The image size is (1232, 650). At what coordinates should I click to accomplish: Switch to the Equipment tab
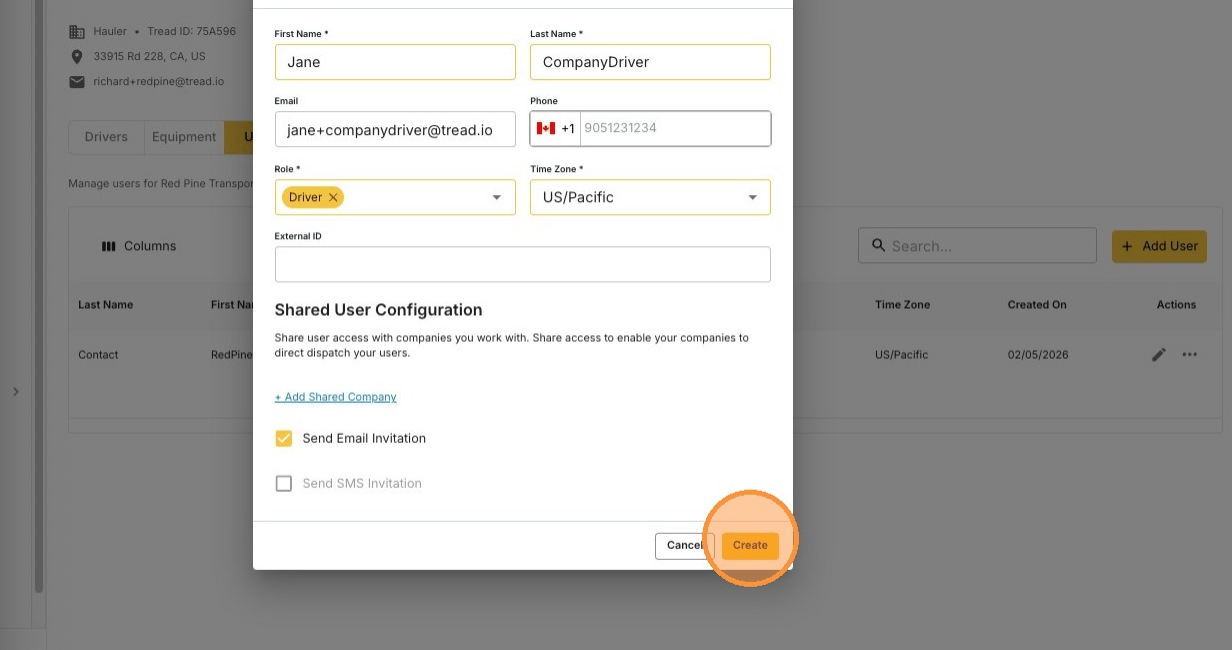pos(184,137)
